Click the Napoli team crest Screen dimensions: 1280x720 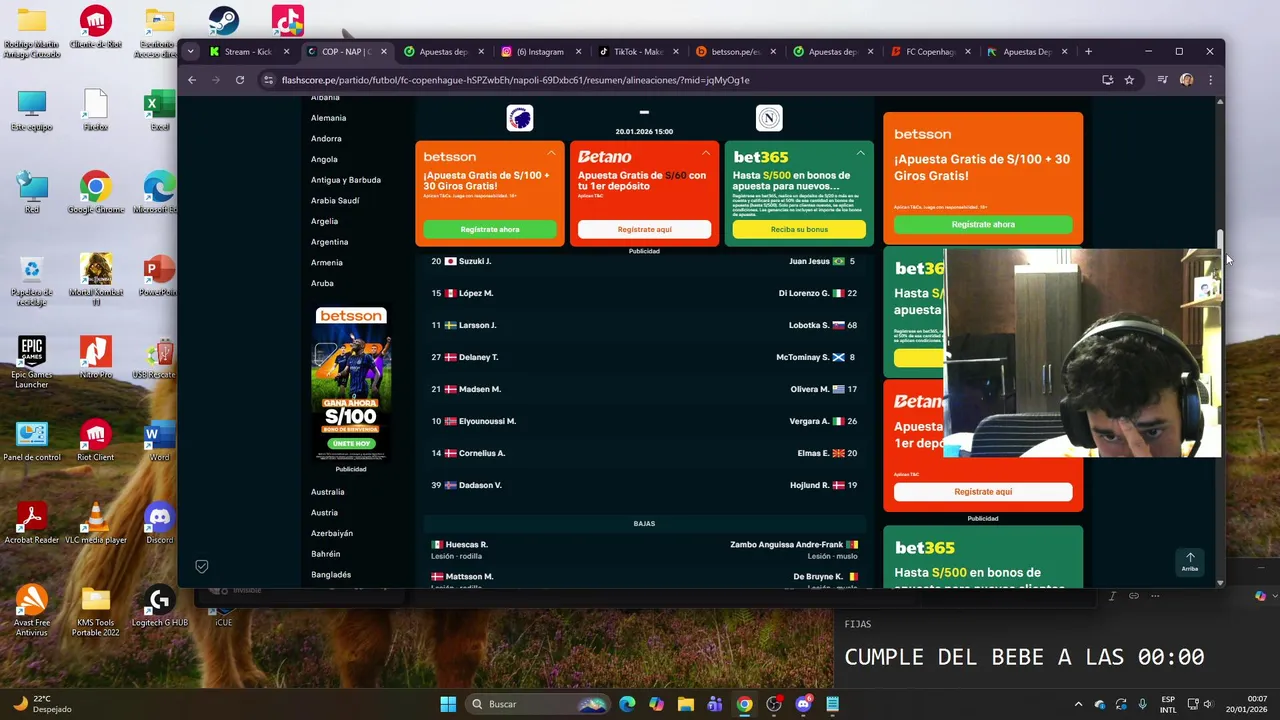click(769, 118)
